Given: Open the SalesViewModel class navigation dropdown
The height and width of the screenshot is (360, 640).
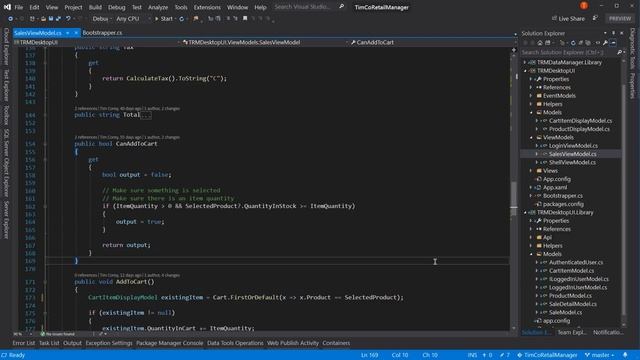Looking at the screenshot, I should tap(264, 42).
